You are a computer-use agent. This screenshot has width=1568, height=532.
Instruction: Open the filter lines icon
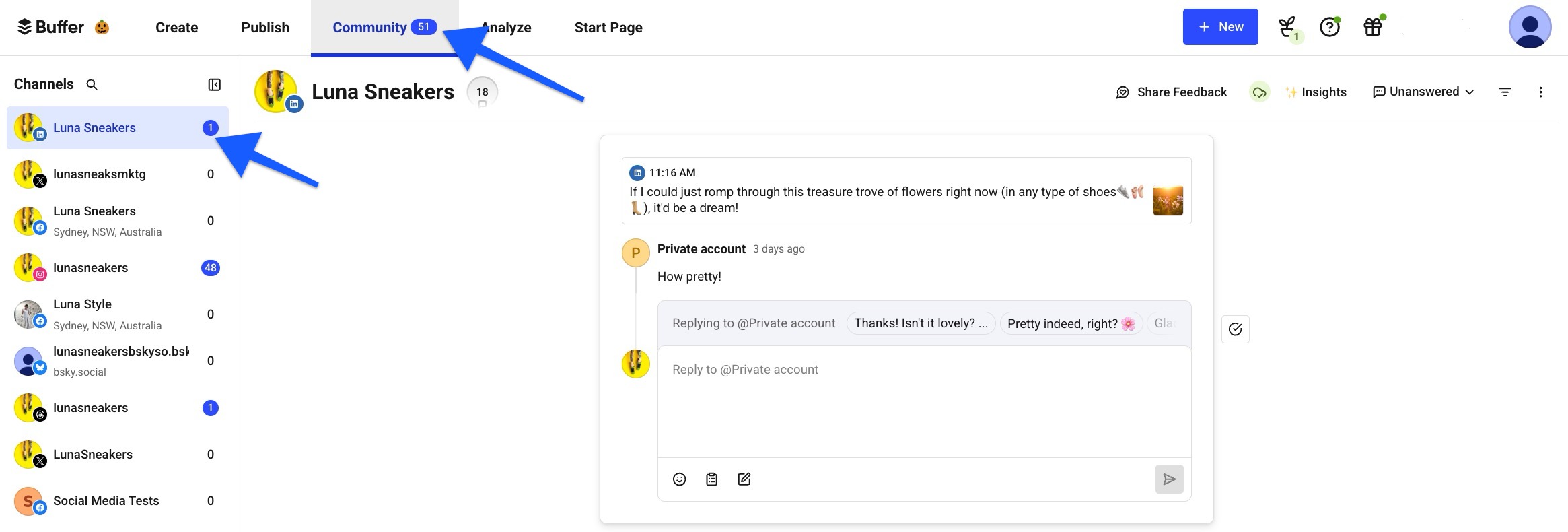pyautogui.click(x=1505, y=92)
